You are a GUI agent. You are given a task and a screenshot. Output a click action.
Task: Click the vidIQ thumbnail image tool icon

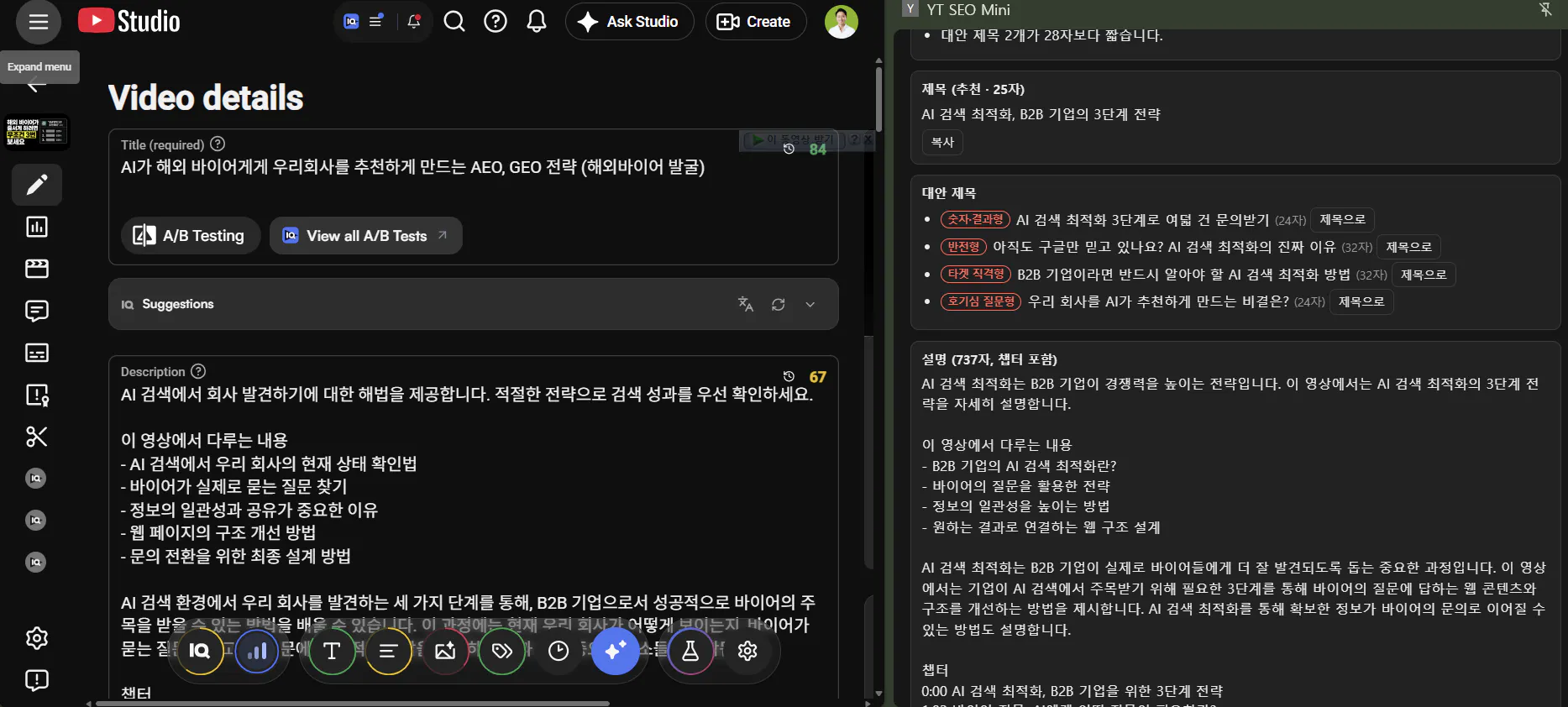pos(445,651)
